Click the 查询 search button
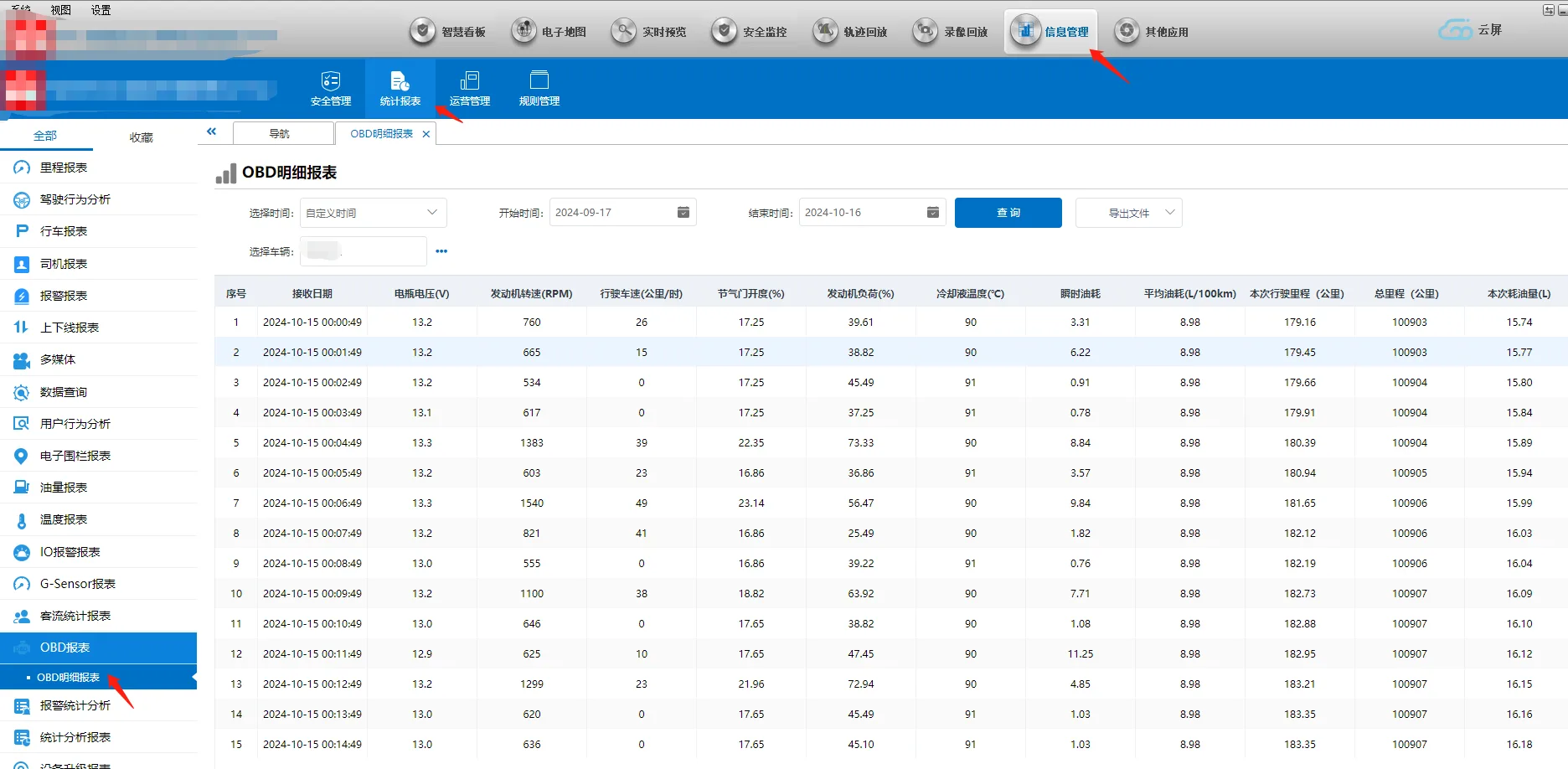Image resolution: width=1568 pixels, height=769 pixels. (x=1008, y=213)
